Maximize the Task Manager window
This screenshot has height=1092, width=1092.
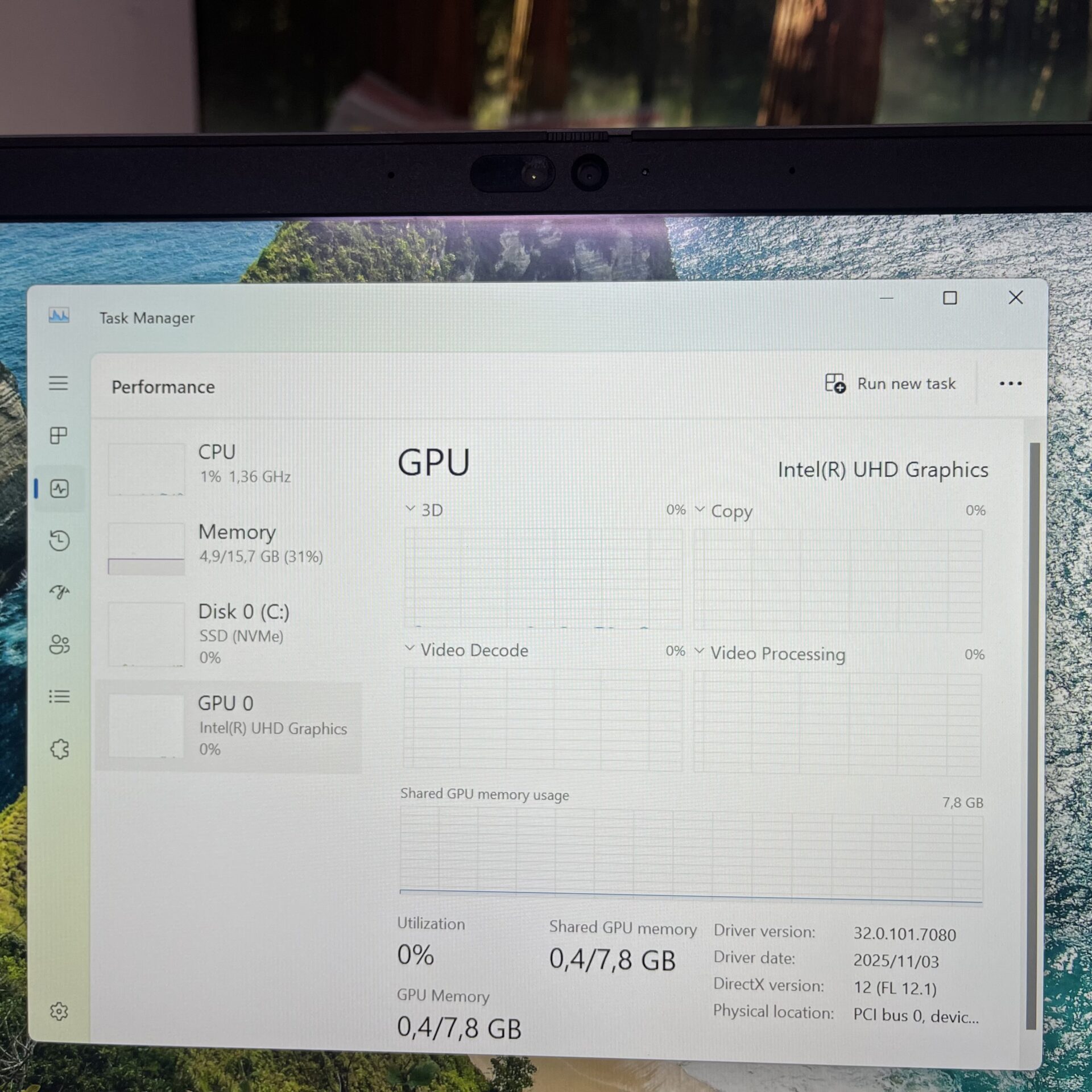(x=950, y=297)
